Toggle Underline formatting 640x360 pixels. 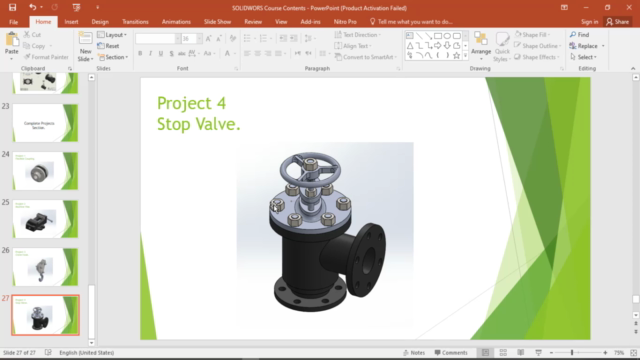pos(161,53)
